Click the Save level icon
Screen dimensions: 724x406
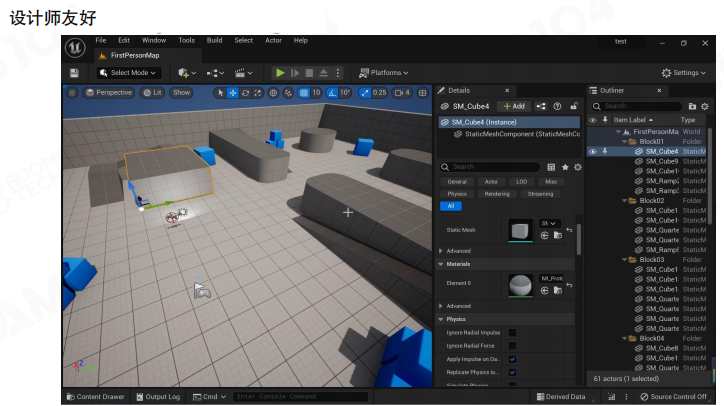(74, 73)
